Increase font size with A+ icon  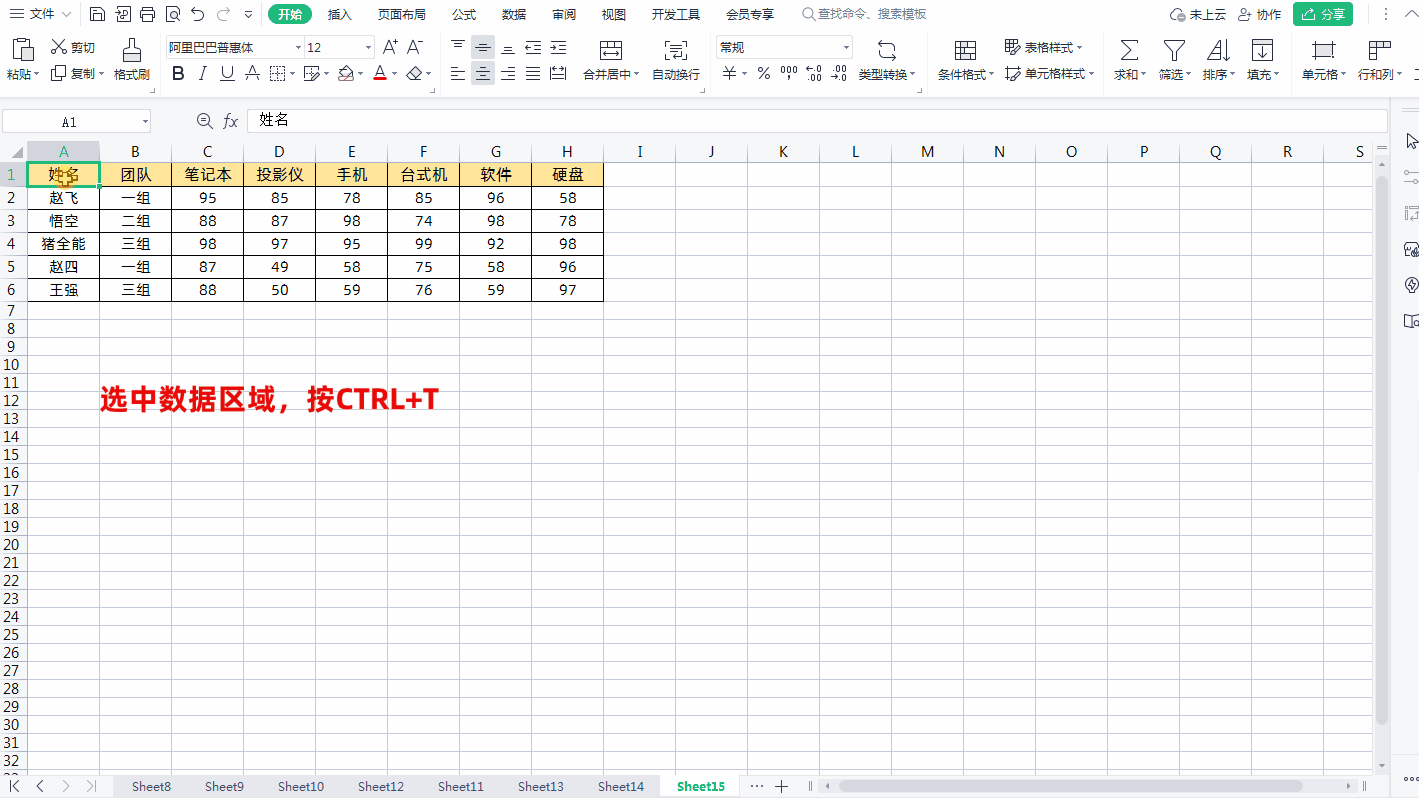[391, 47]
